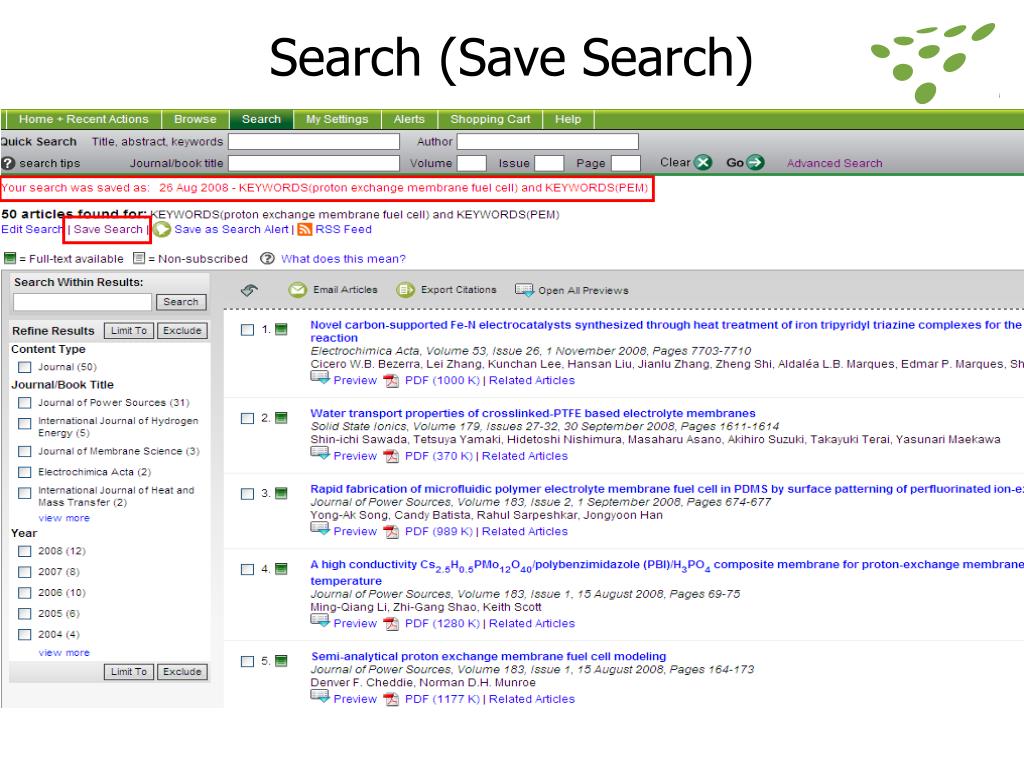Click the Preview icon for article 2
1024x768 pixels.
click(320, 453)
